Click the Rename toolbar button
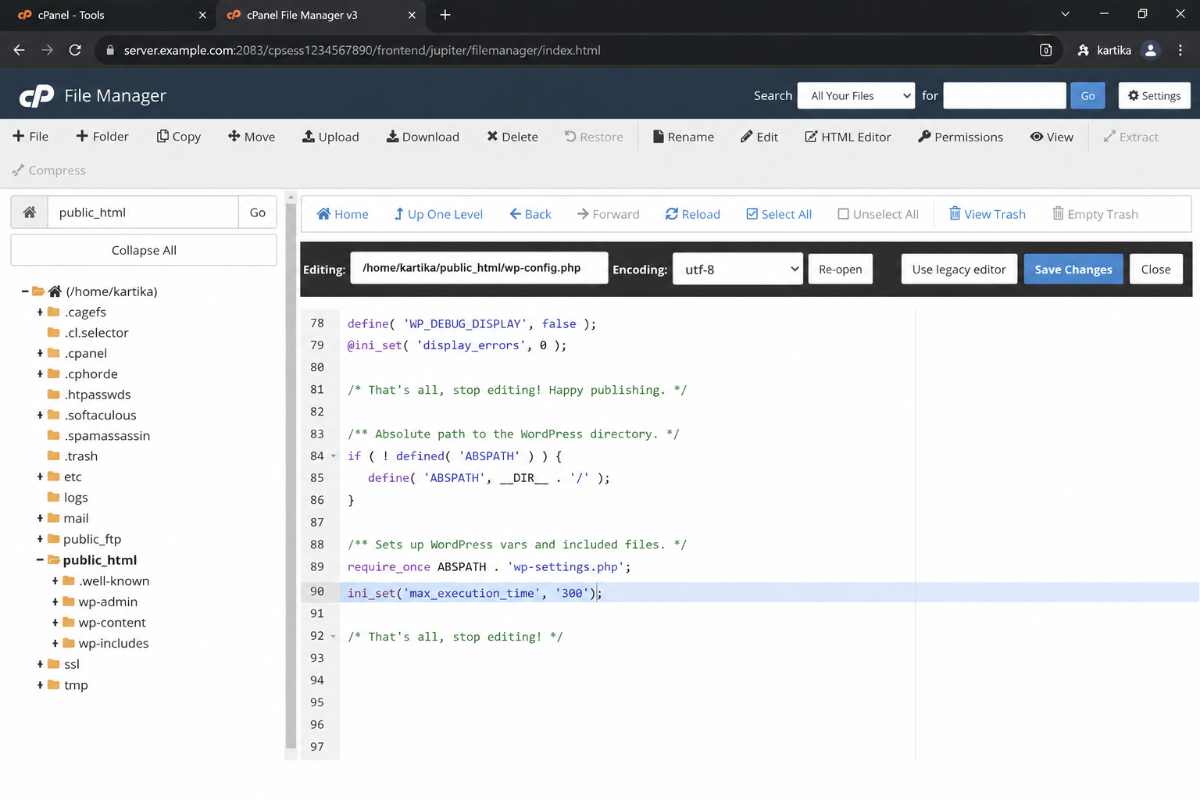Viewport: 1200px width, 800px height. click(683, 137)
